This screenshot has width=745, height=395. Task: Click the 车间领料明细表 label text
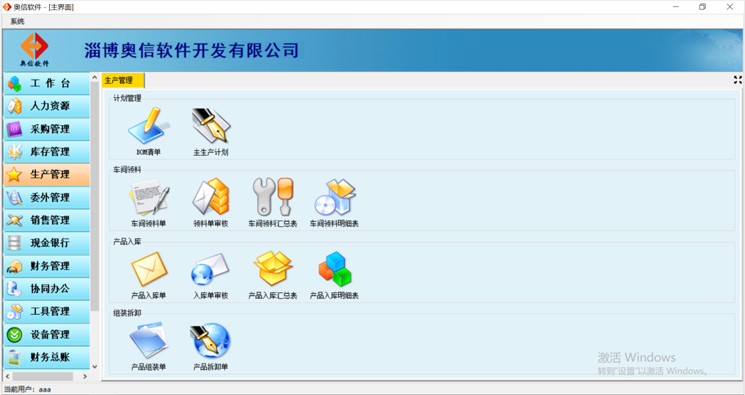point(334,223)
